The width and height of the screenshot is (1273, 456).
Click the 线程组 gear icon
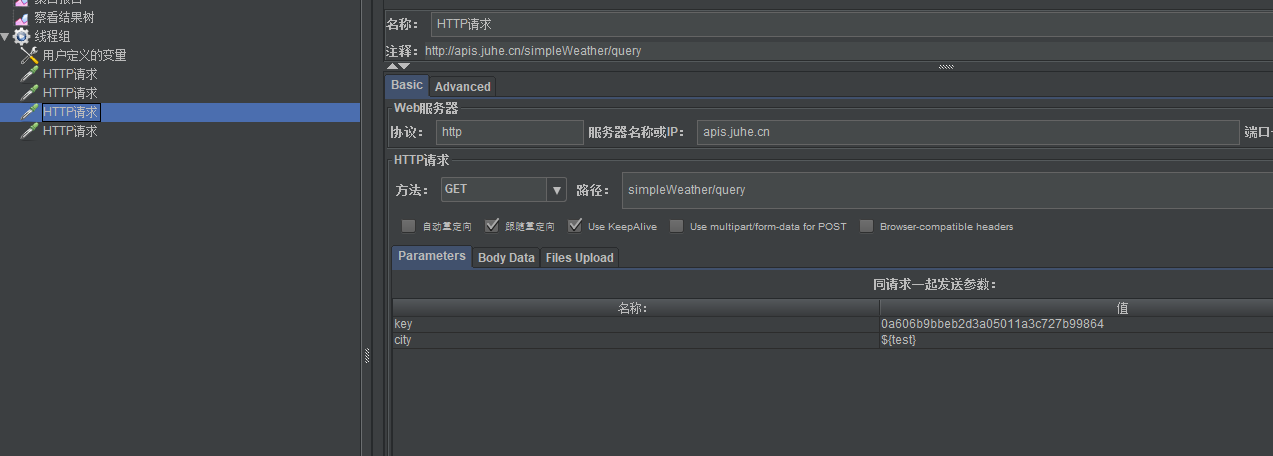[x=21, y=37]
